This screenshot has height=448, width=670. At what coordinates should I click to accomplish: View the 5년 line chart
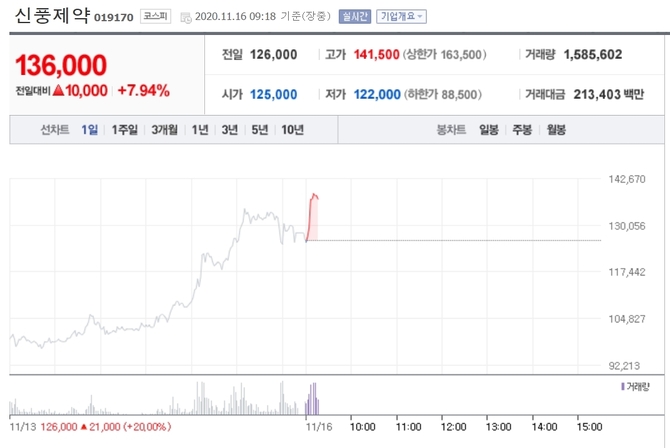(x=260, y=130)
